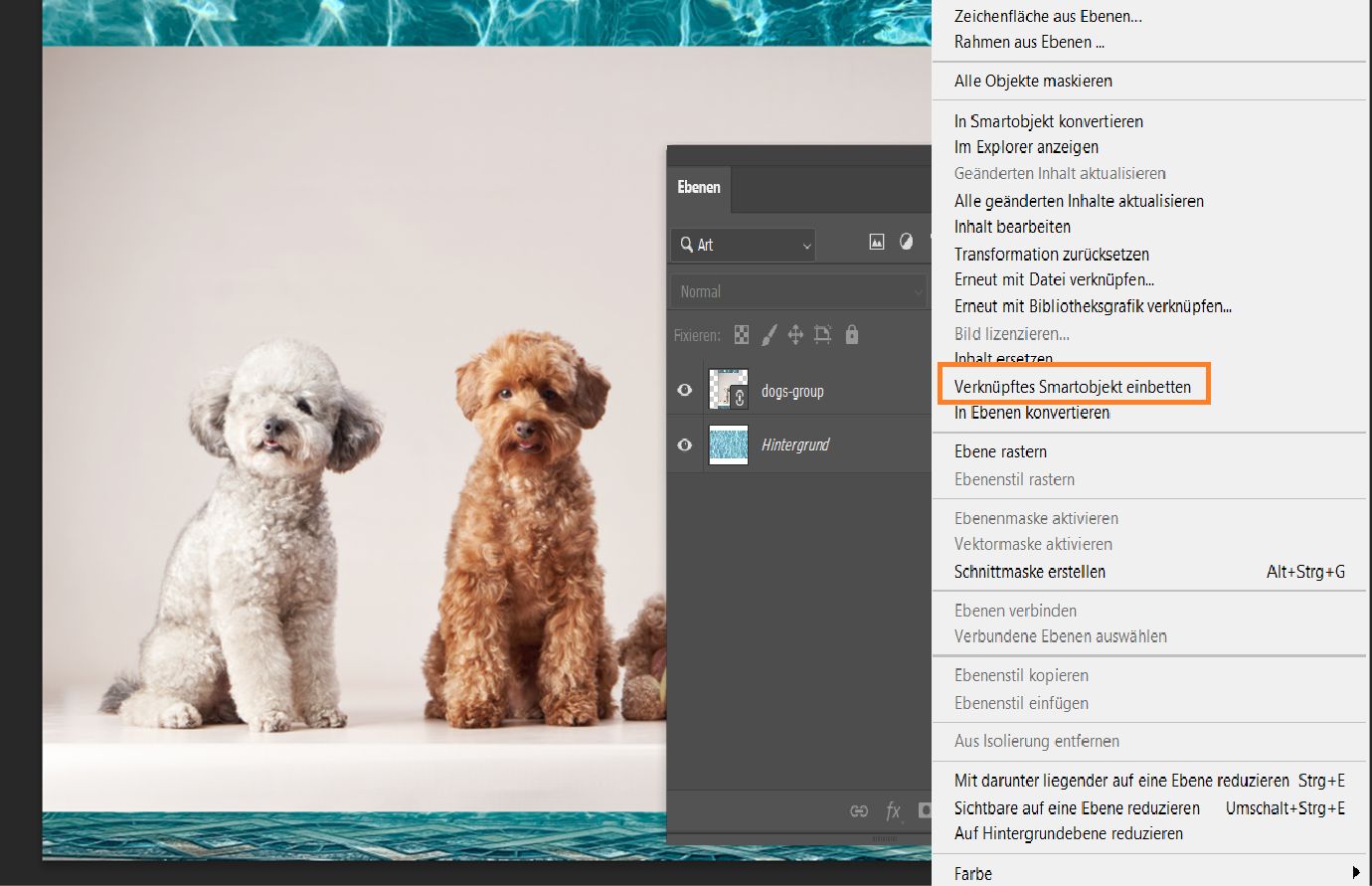Click the Vektormaske aktivieren entry
1372x886 pixels.
[x=1033, y=544]
